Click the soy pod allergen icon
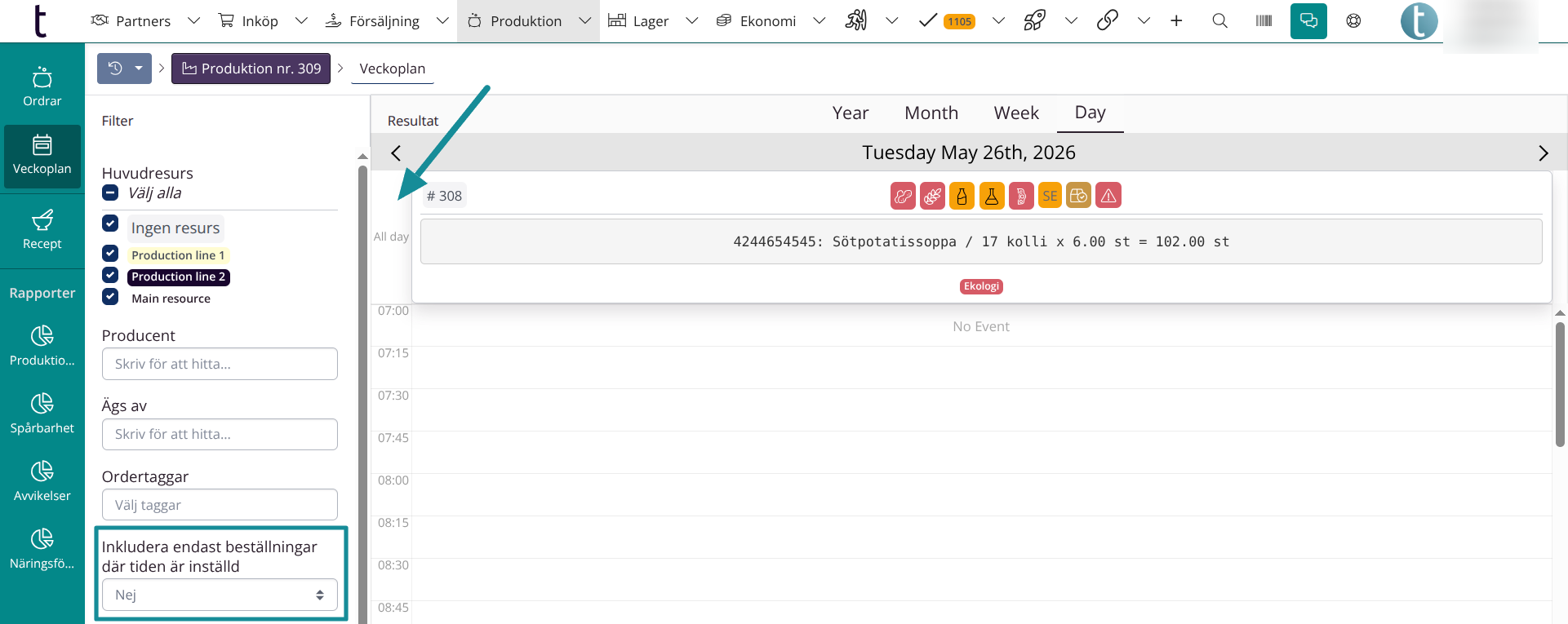1568x624 pixels. pyautogui.click(x=1021, y=196)
